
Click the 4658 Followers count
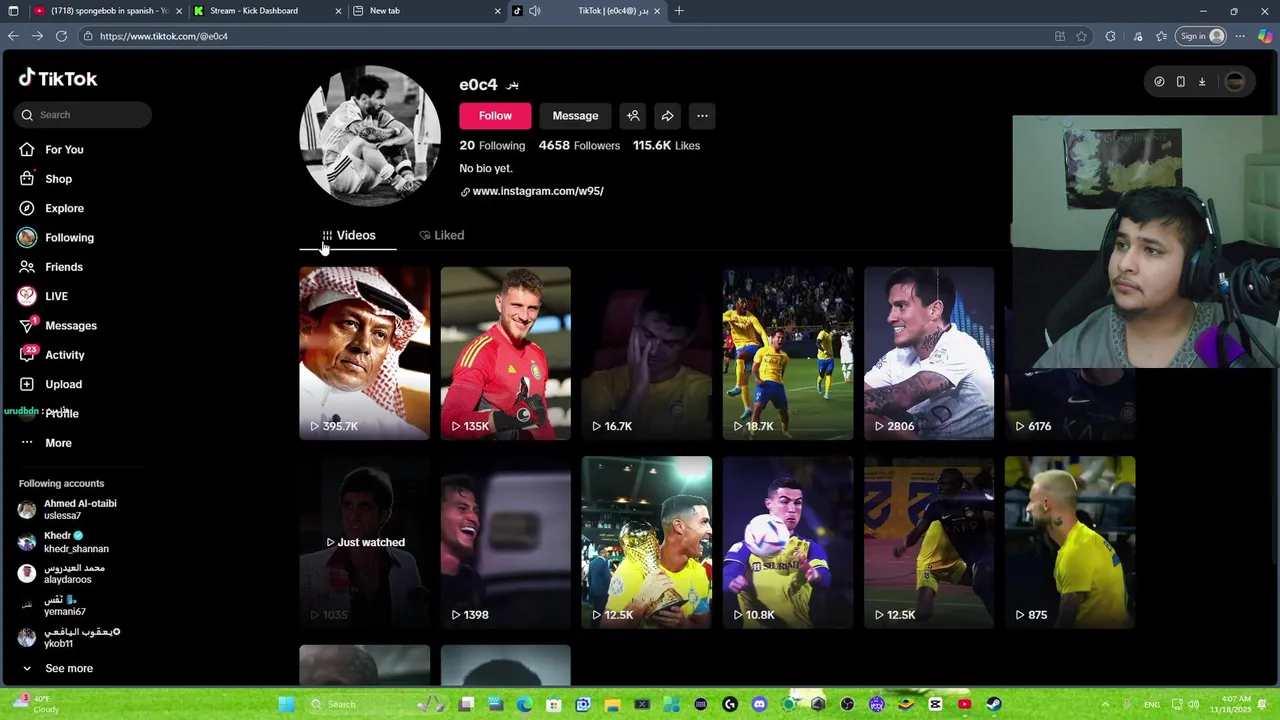(x=579, y=145)
